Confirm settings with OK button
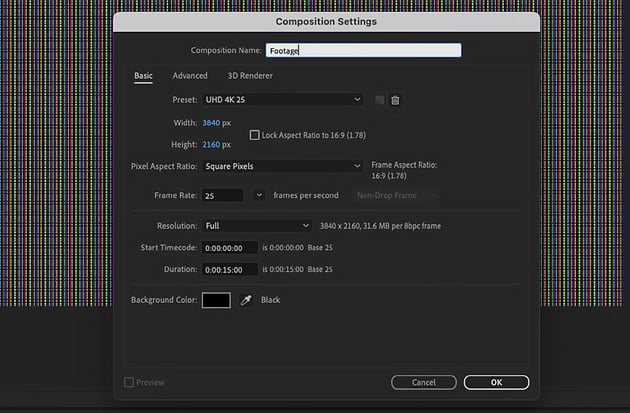 [x=496, y=382]
